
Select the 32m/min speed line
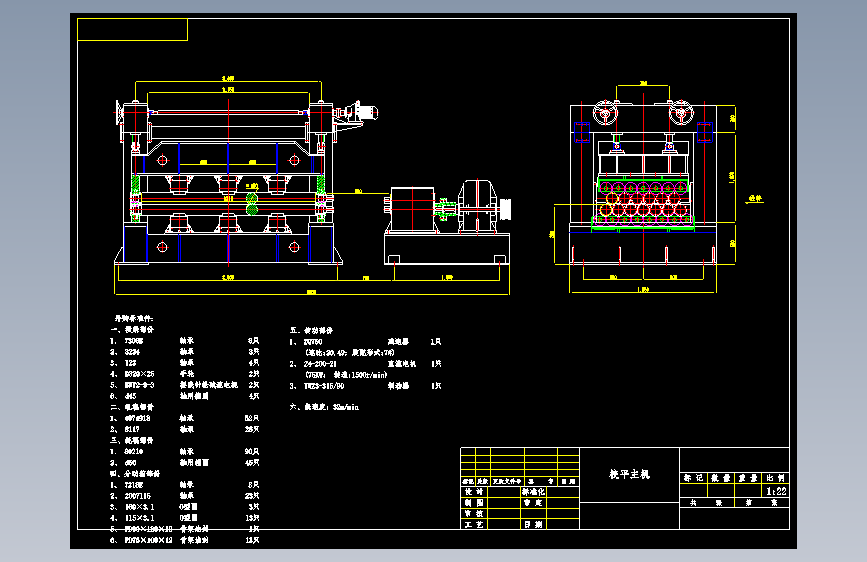coord(325,407)
